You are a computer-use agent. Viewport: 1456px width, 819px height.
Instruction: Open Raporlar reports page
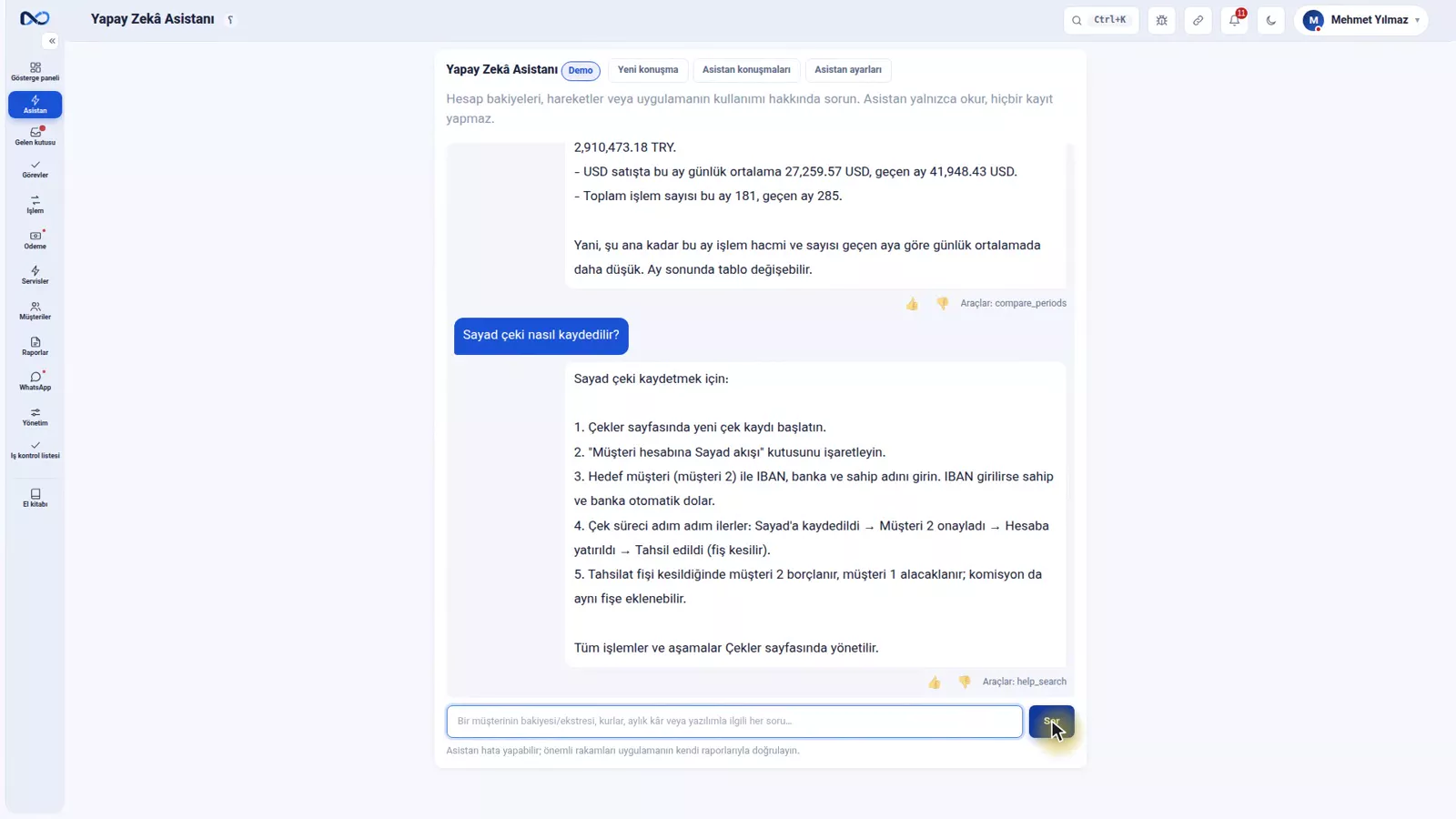(x=35, y=347)
